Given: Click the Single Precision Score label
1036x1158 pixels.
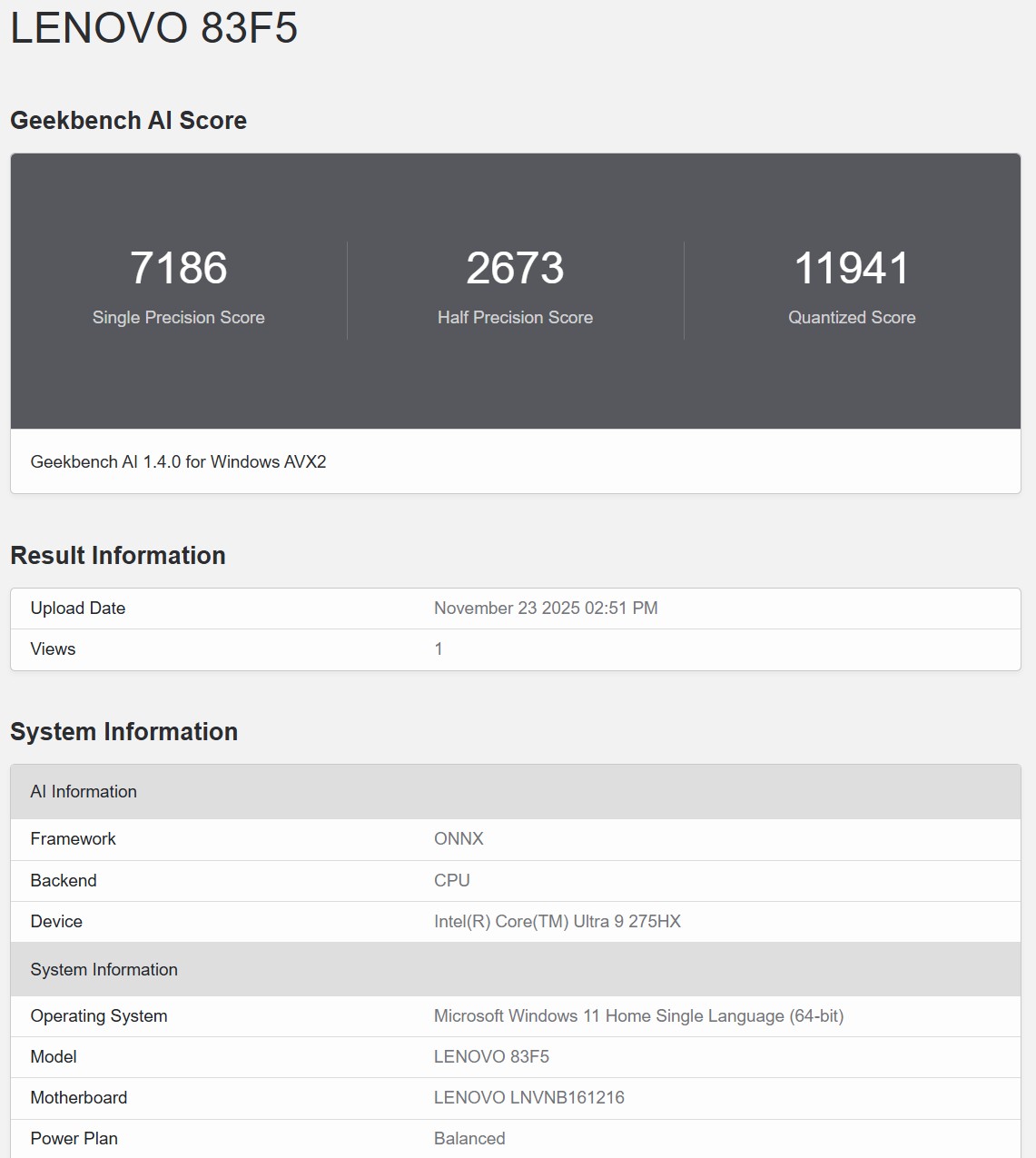Looking at the screenshot, I should tap(178, 318).
